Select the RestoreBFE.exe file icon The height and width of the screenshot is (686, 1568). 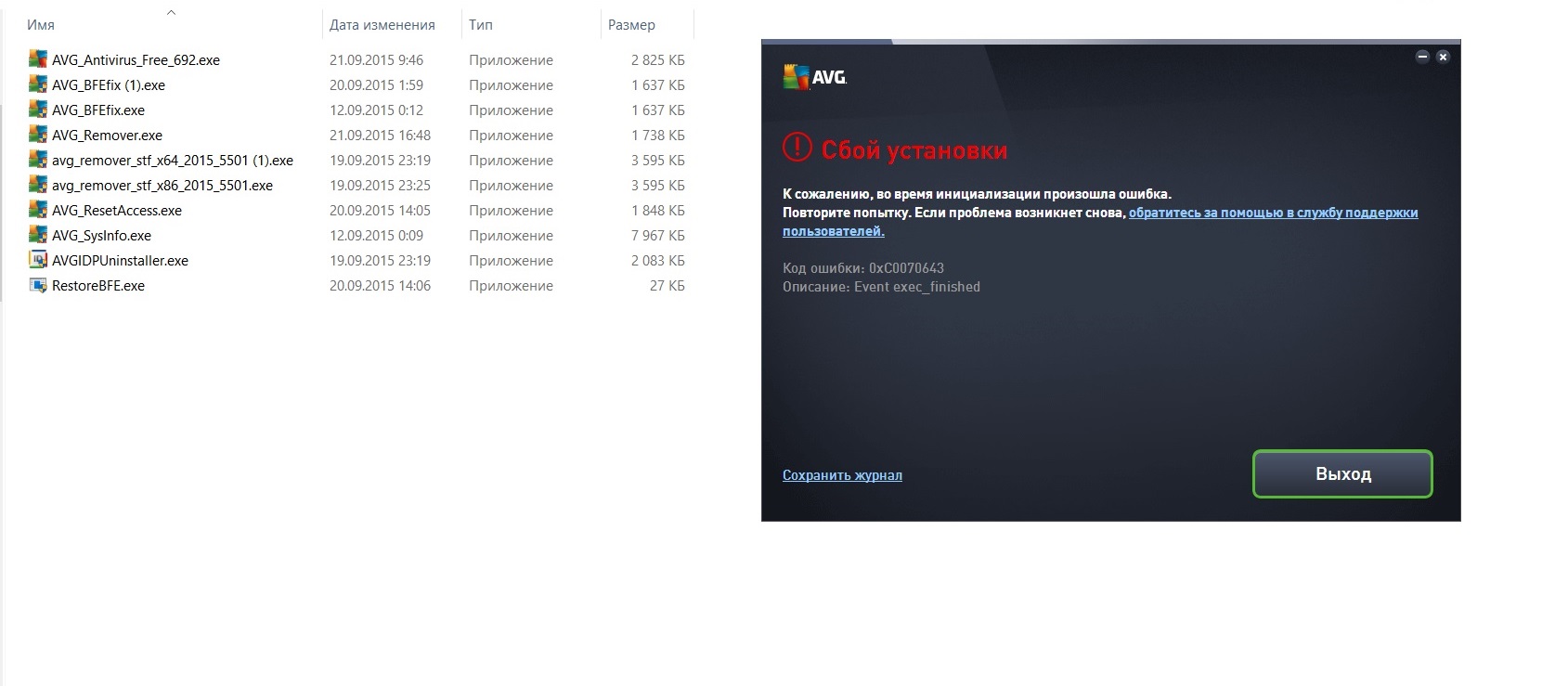(38, 285)
